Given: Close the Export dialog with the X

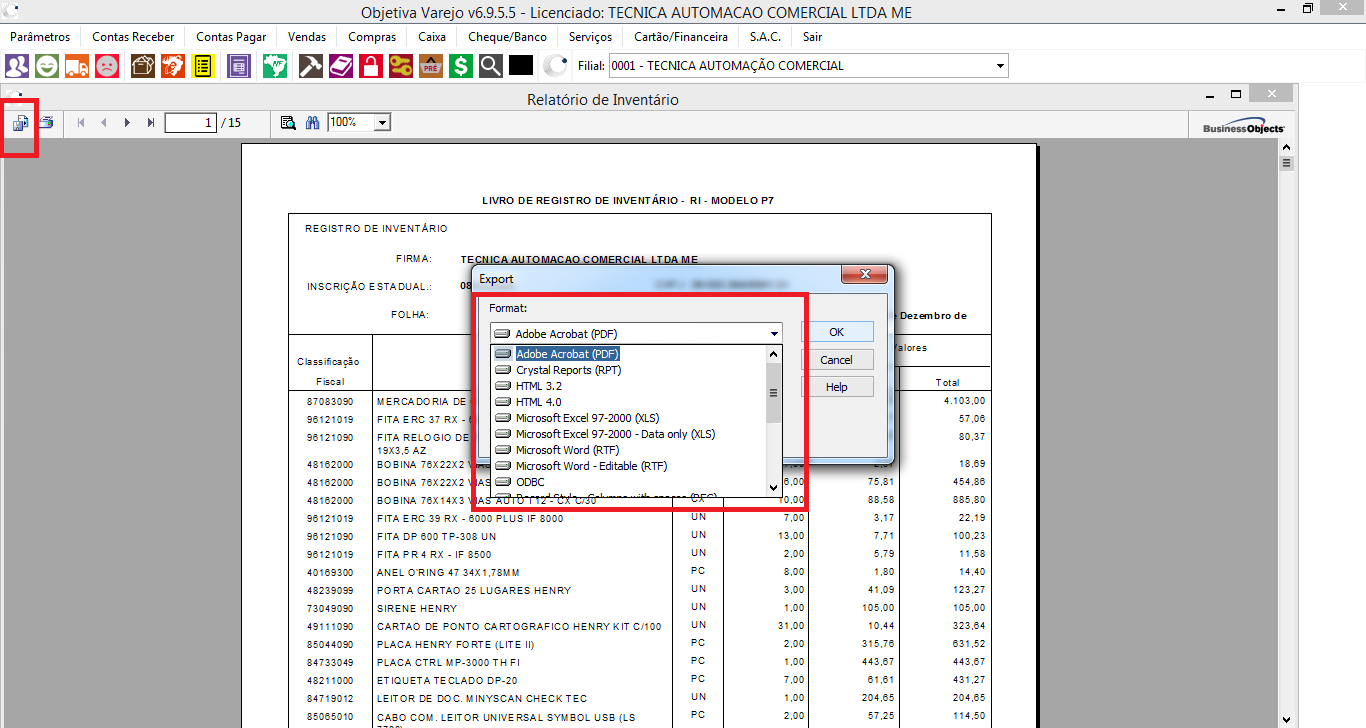Looking at the screenshot, I should pos(865,275).
